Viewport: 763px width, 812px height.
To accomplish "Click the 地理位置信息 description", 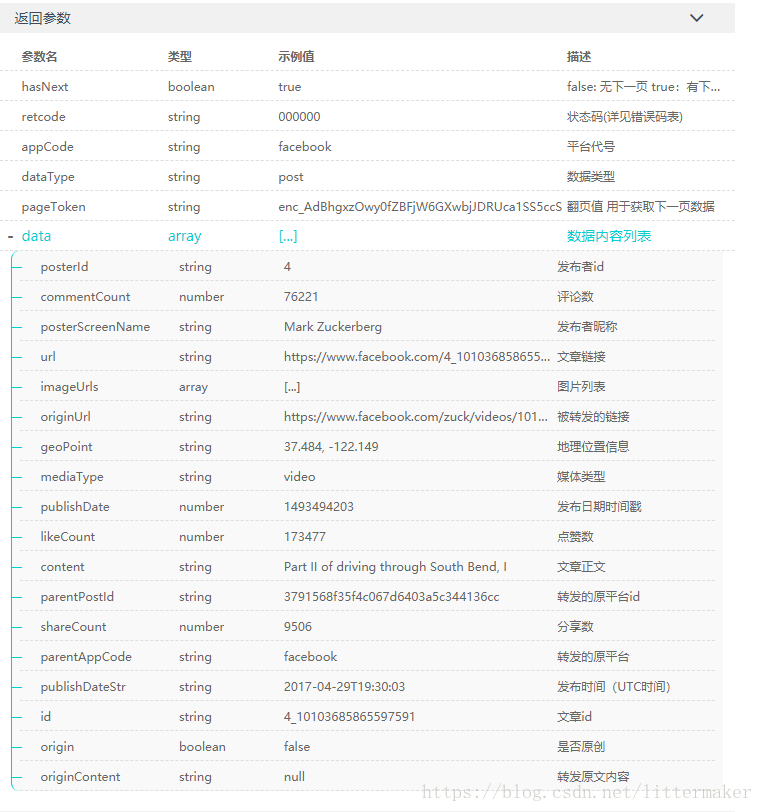I will [x=593, y=447].
